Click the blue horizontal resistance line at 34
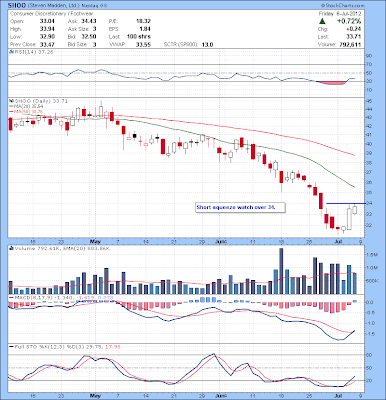The width and height of the screenshot is (386, 400). tap(345, 203)
